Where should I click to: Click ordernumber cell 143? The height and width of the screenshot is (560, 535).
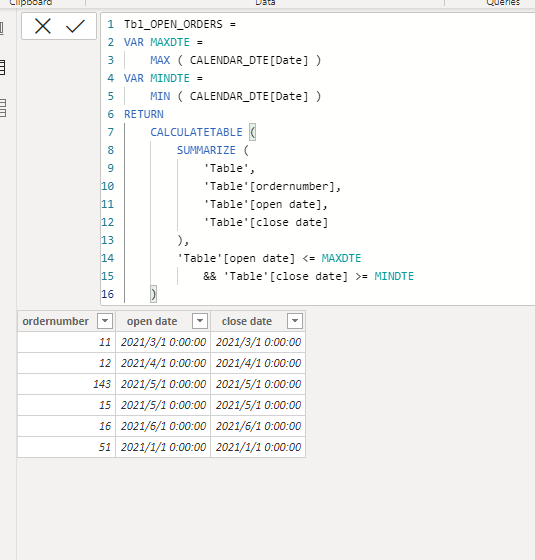click(66, 384)
